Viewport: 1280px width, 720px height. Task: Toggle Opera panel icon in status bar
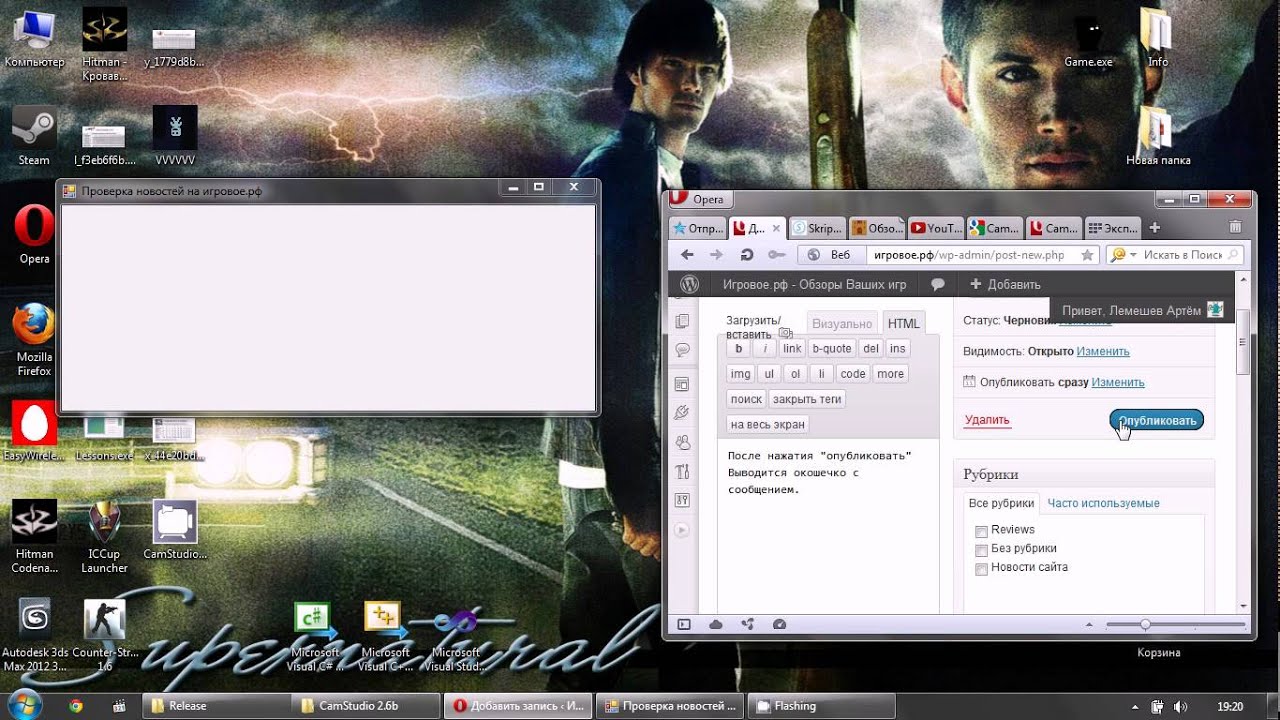click(684, 624)
